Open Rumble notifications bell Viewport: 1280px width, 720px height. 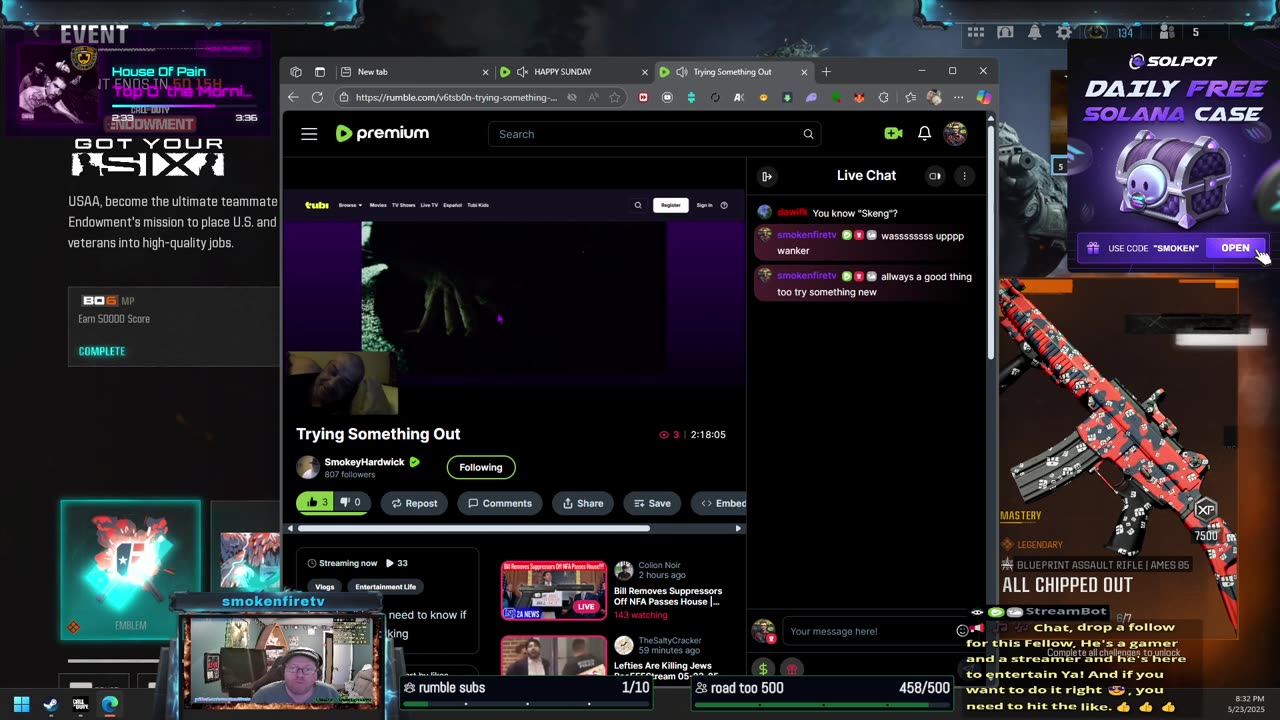[x=925, y=133]
